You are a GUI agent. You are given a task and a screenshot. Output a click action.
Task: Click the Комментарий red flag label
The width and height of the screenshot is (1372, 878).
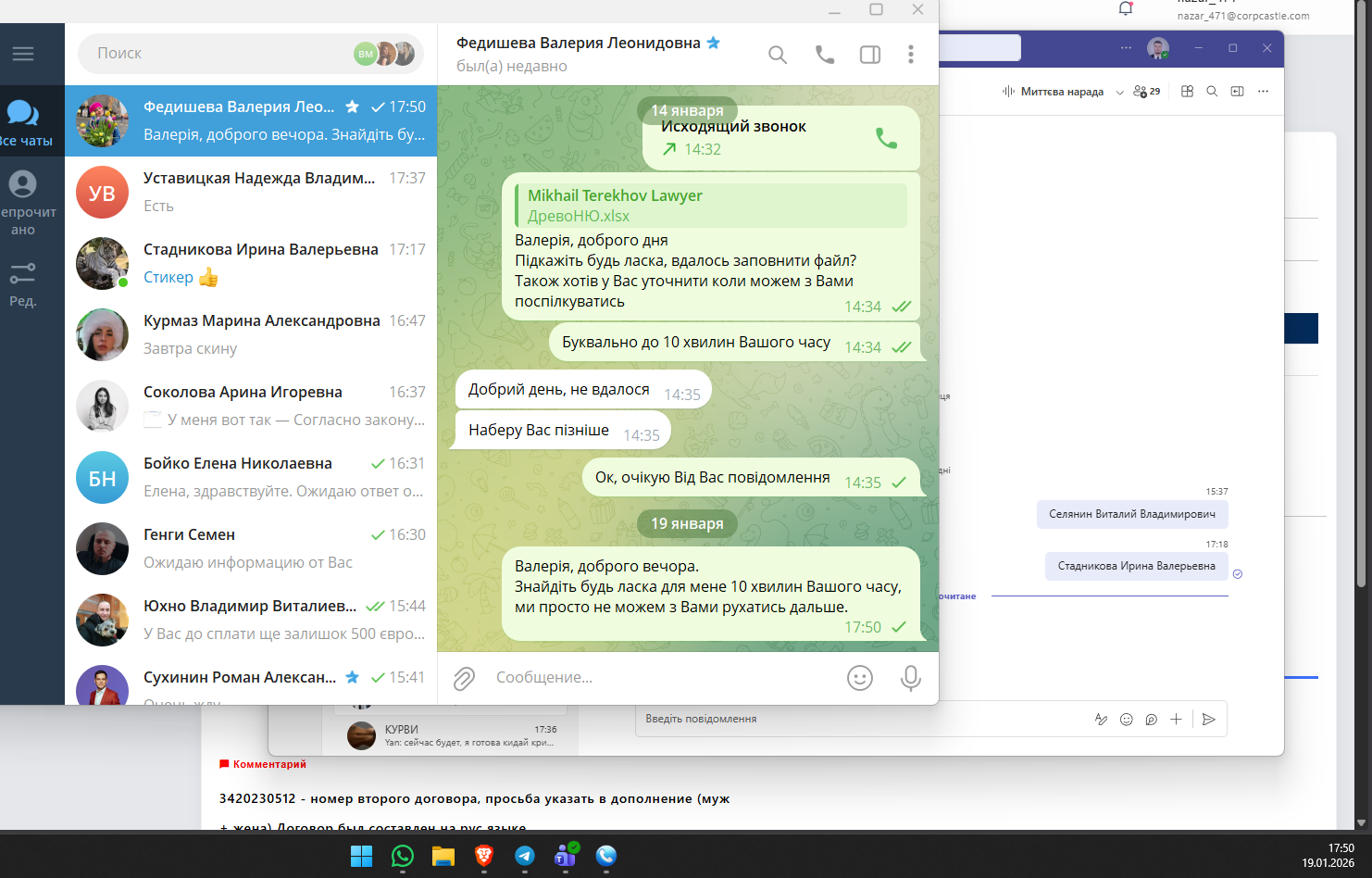[262, 764]
